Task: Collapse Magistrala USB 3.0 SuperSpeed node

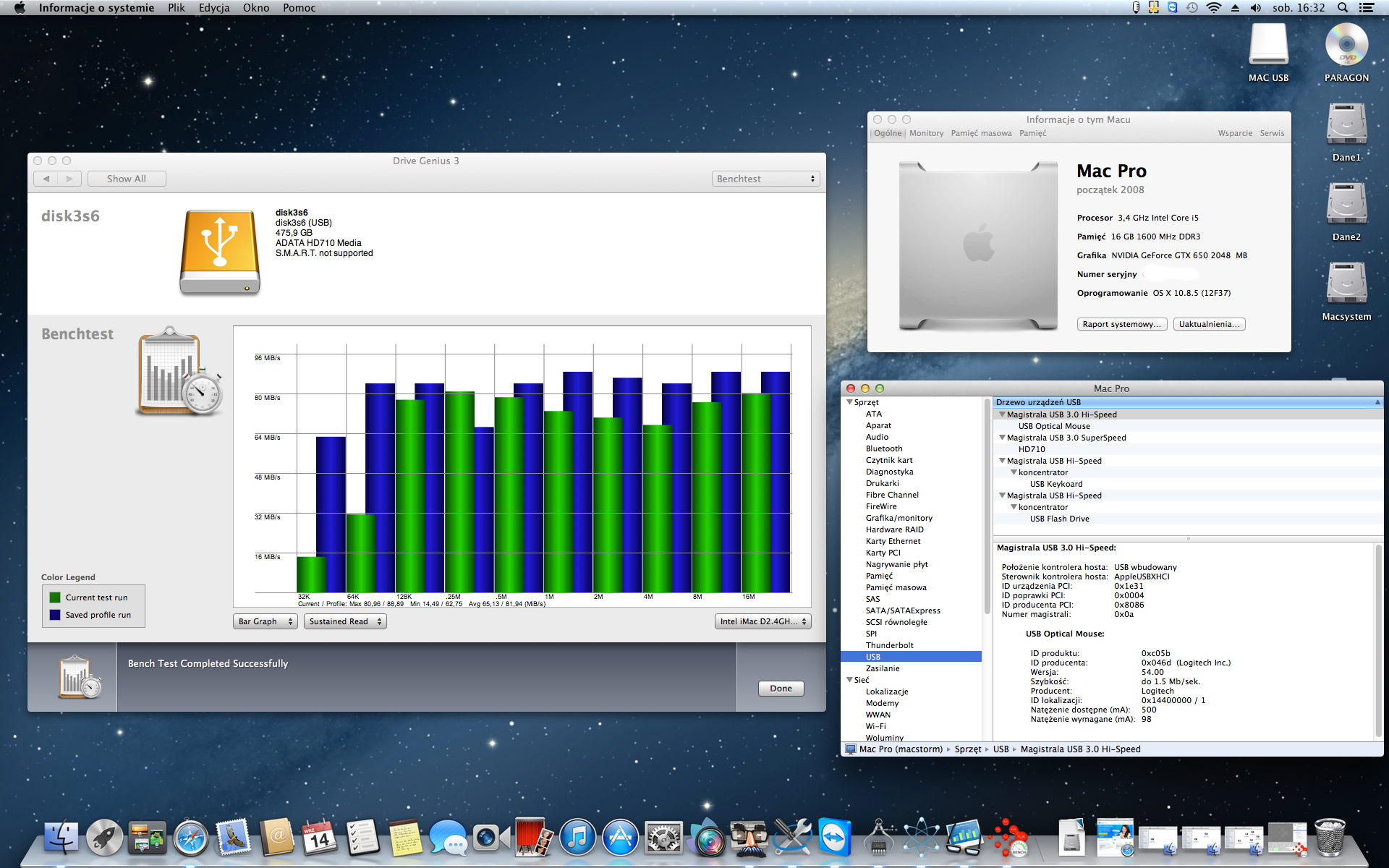Action: tap(1002, 438)
